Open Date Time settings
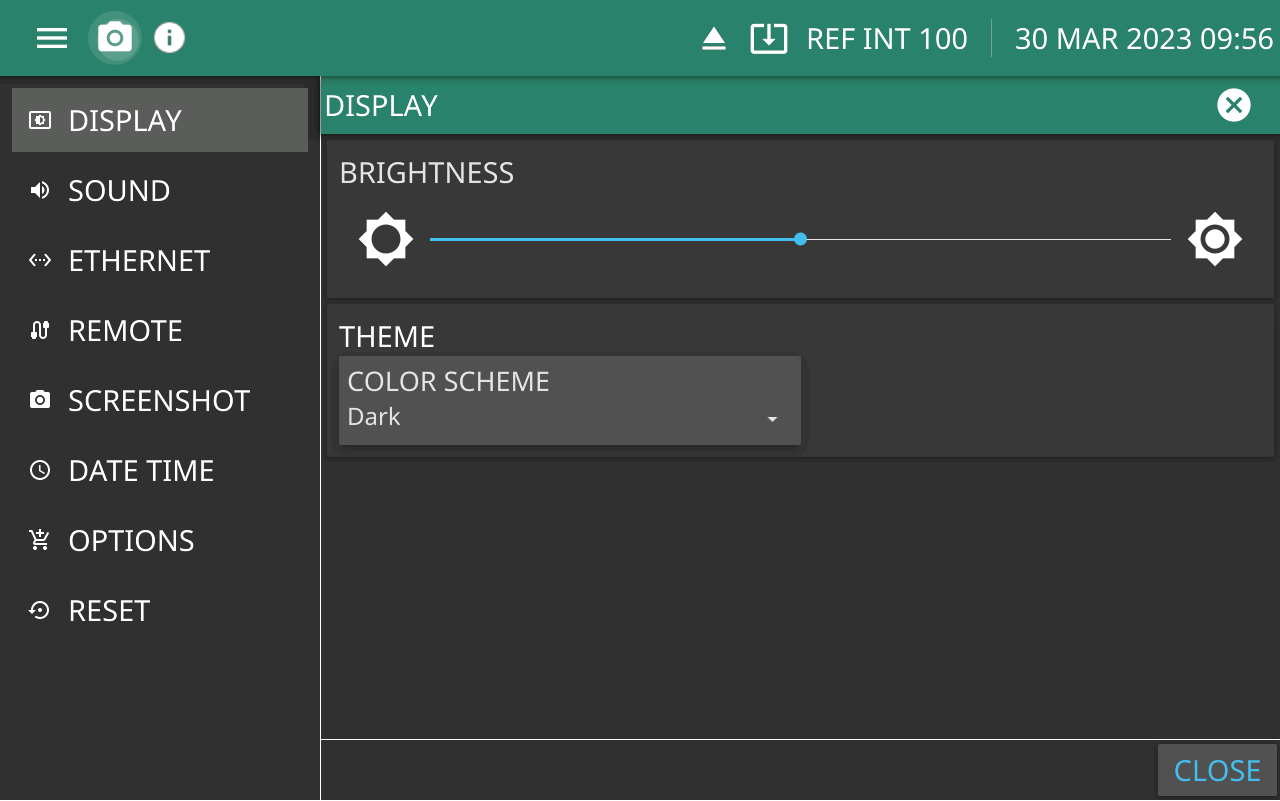This screenshot has width=1280, height=801. 141,471
